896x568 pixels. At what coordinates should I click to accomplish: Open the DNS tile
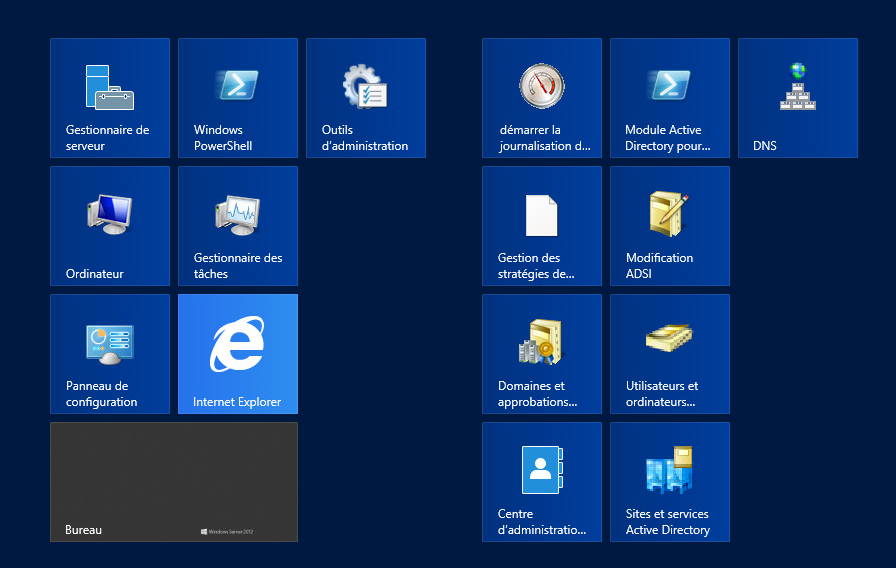tap(798, 98)
